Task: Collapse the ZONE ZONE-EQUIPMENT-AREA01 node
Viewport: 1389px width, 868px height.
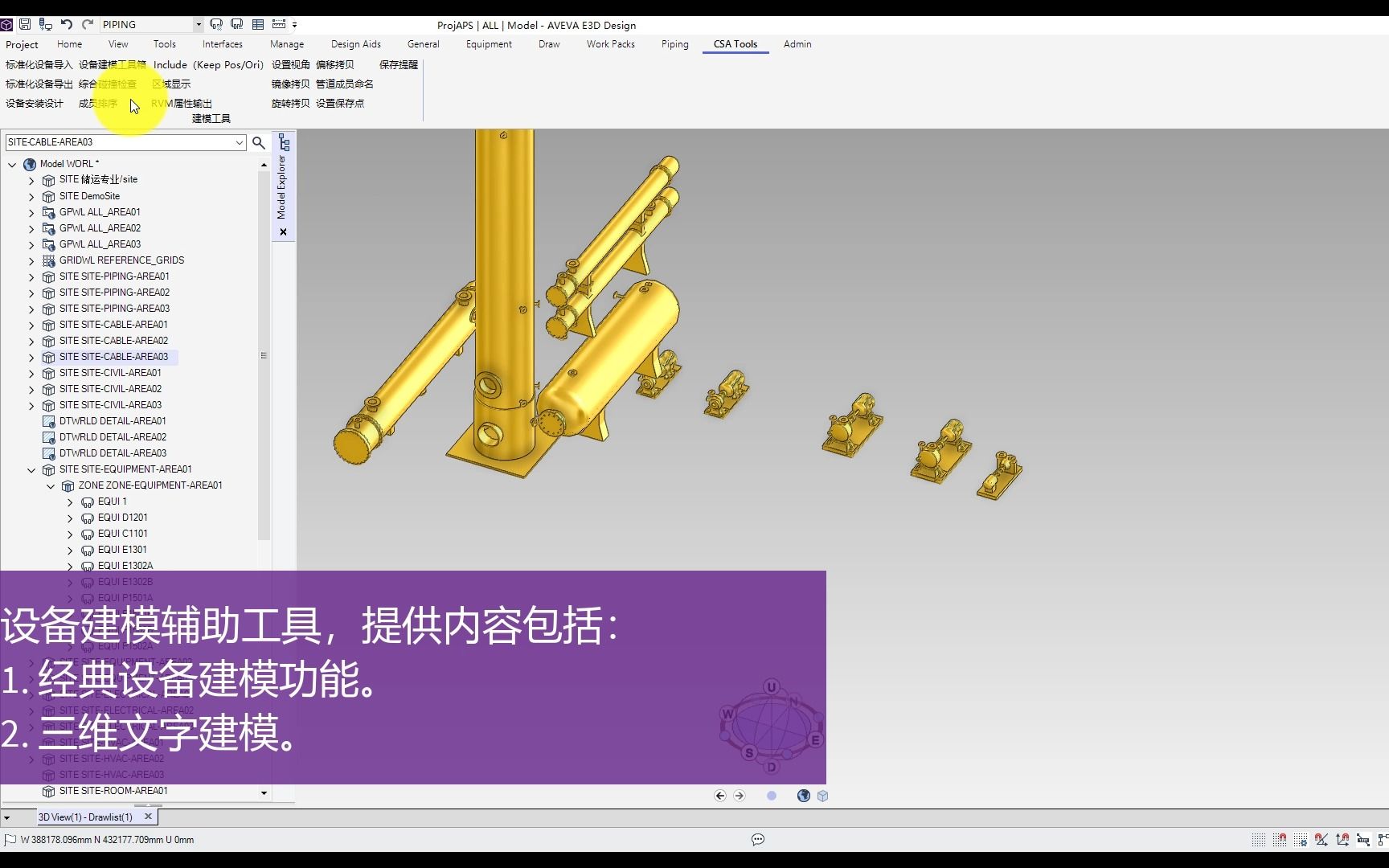Action: pos(51,485)
